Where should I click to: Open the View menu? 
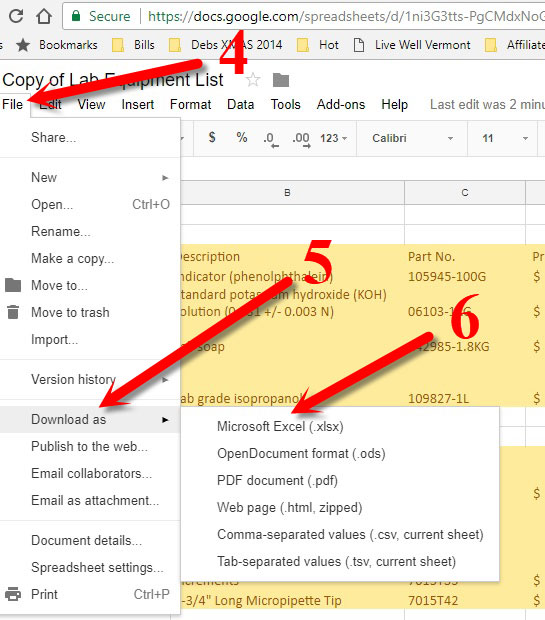[91, 104]
